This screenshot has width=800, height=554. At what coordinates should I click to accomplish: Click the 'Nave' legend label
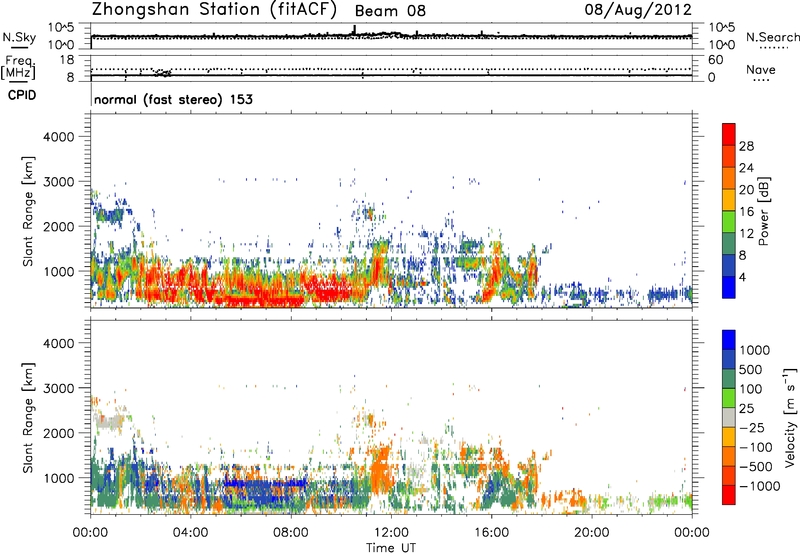[x=761, y=70]
